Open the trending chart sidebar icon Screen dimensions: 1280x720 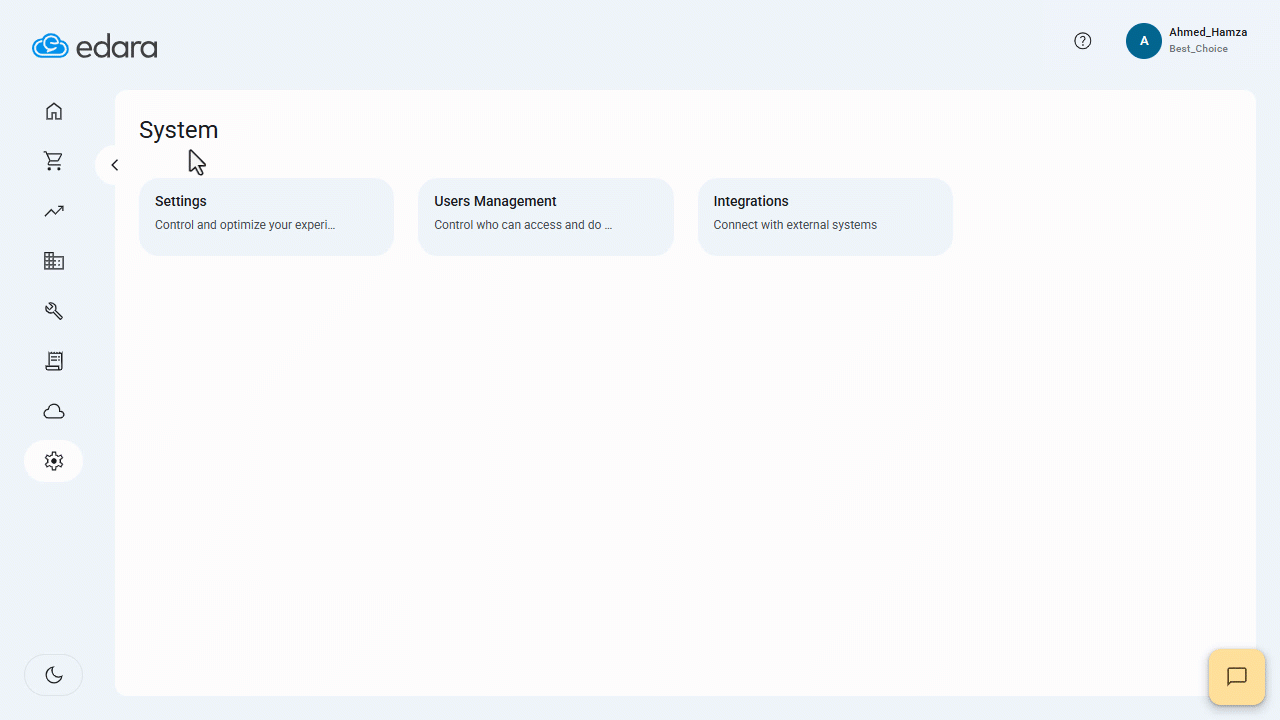tap(54, 211)
